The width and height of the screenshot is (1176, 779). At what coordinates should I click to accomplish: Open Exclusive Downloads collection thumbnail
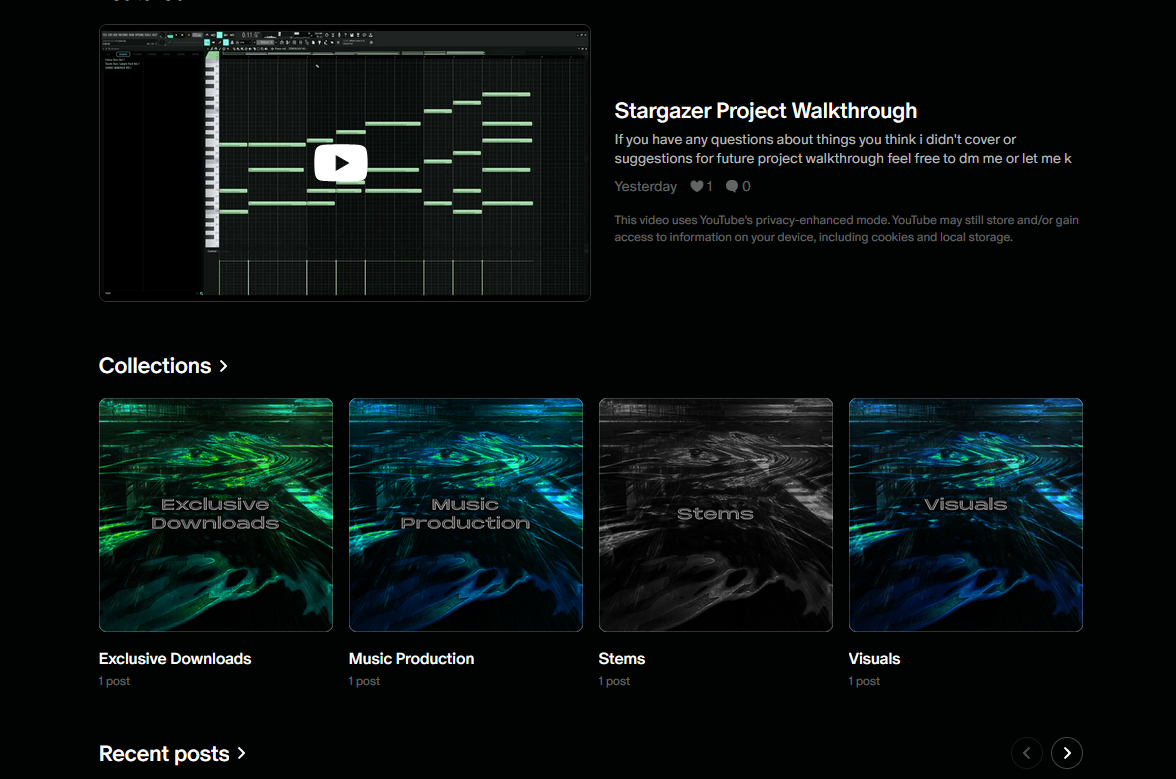pos(216,515)
